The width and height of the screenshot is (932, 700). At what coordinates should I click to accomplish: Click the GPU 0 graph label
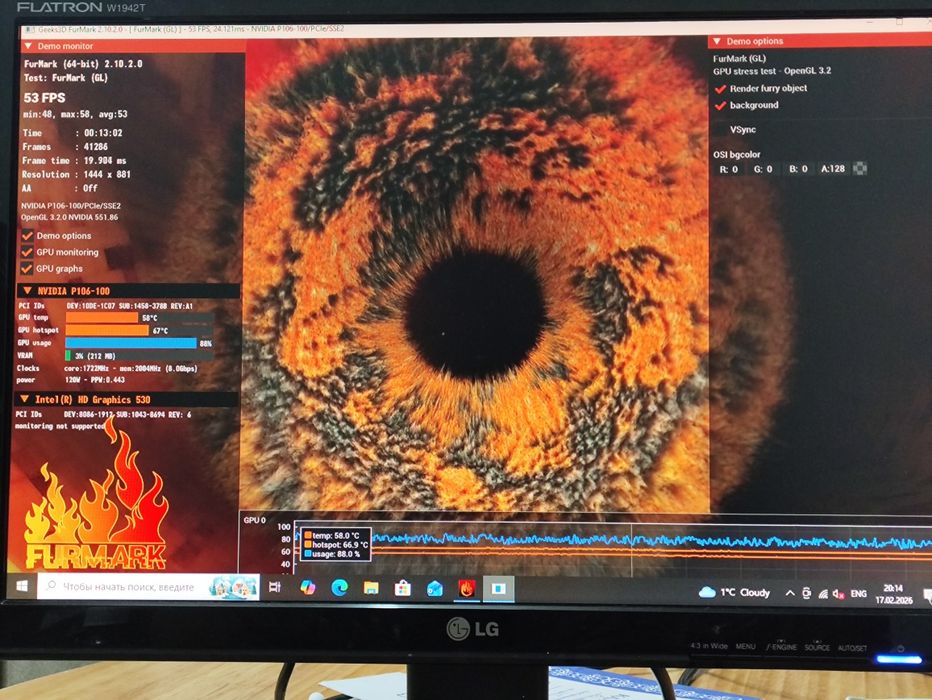coord(254,520)
